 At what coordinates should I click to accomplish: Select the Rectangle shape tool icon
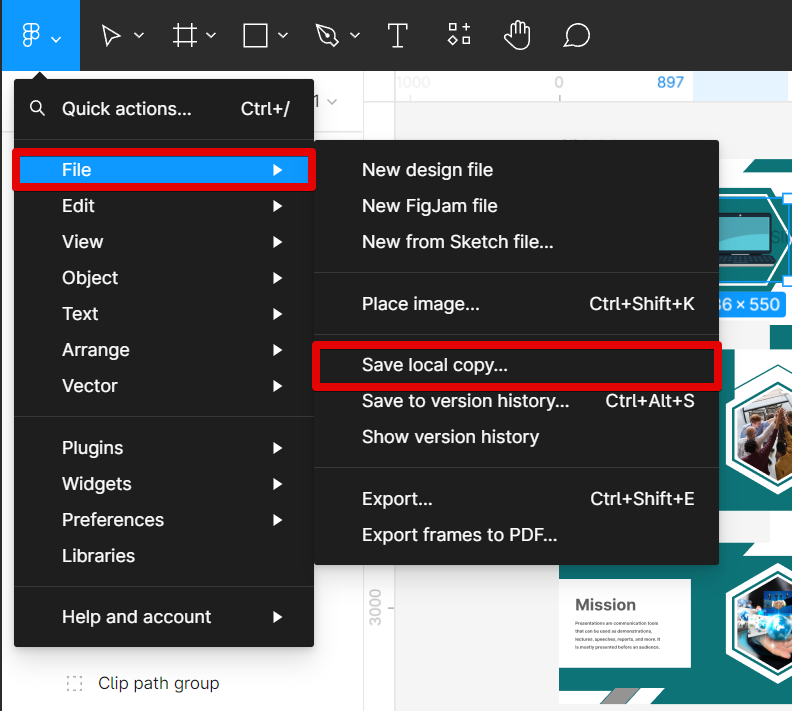pos(256,37)
